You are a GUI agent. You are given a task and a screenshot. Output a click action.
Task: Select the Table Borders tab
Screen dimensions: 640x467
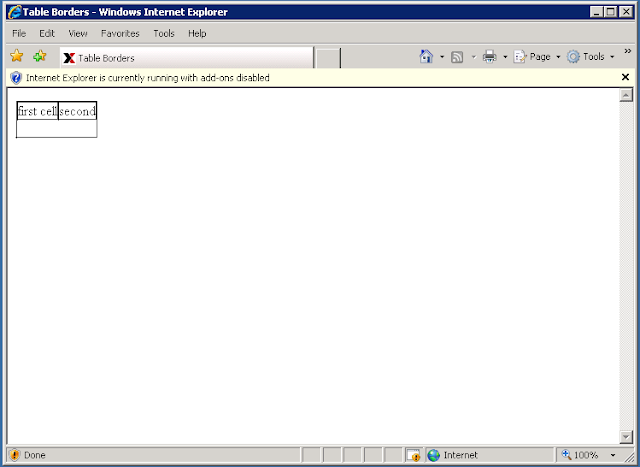pyautogui.click(x=187, y=58)
